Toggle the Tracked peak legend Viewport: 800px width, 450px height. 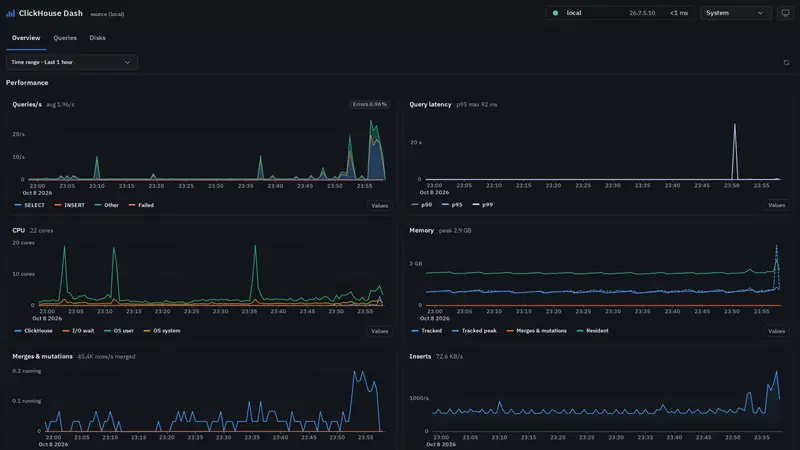tap(474, 331)
